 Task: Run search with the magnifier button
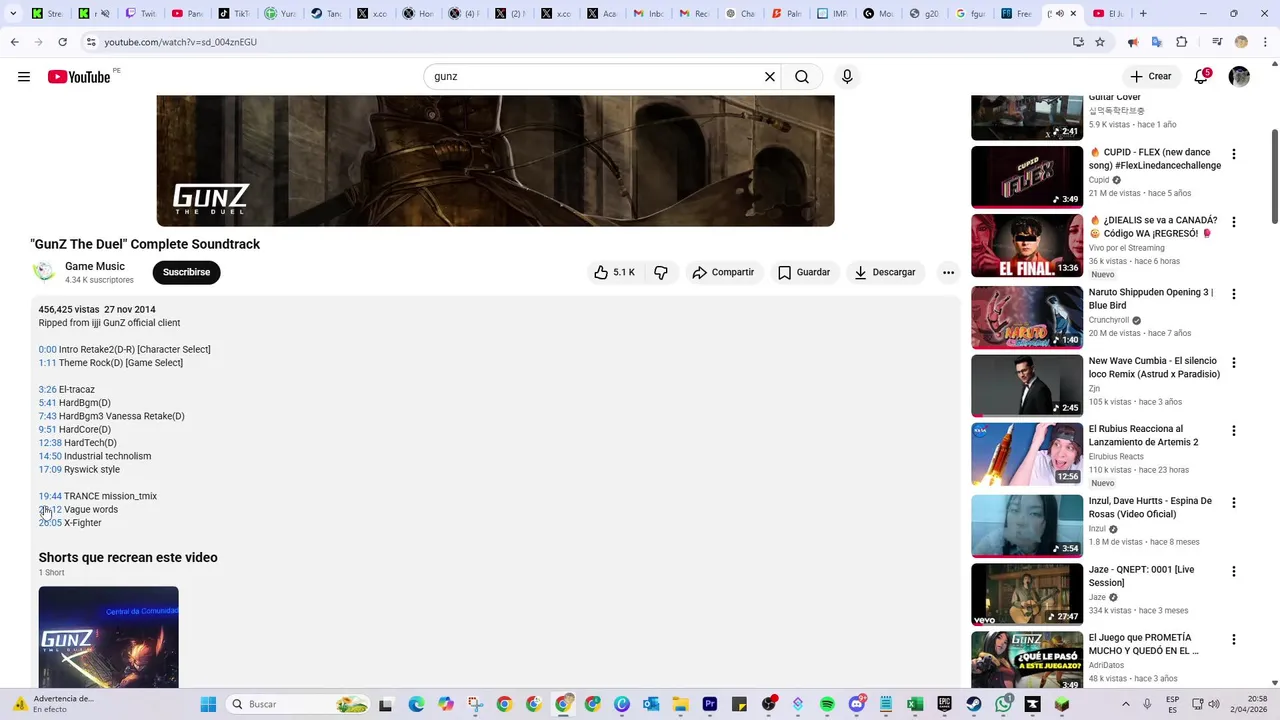click(x=802, y=77)
